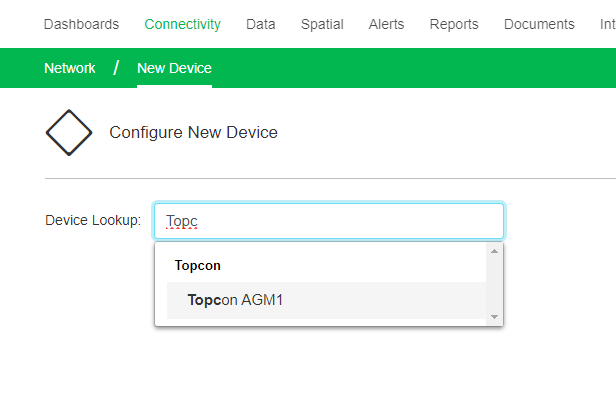The width and height of the screenshot is (616, 398).
Task: Open the Documents menu
Action: click(539, 24)
